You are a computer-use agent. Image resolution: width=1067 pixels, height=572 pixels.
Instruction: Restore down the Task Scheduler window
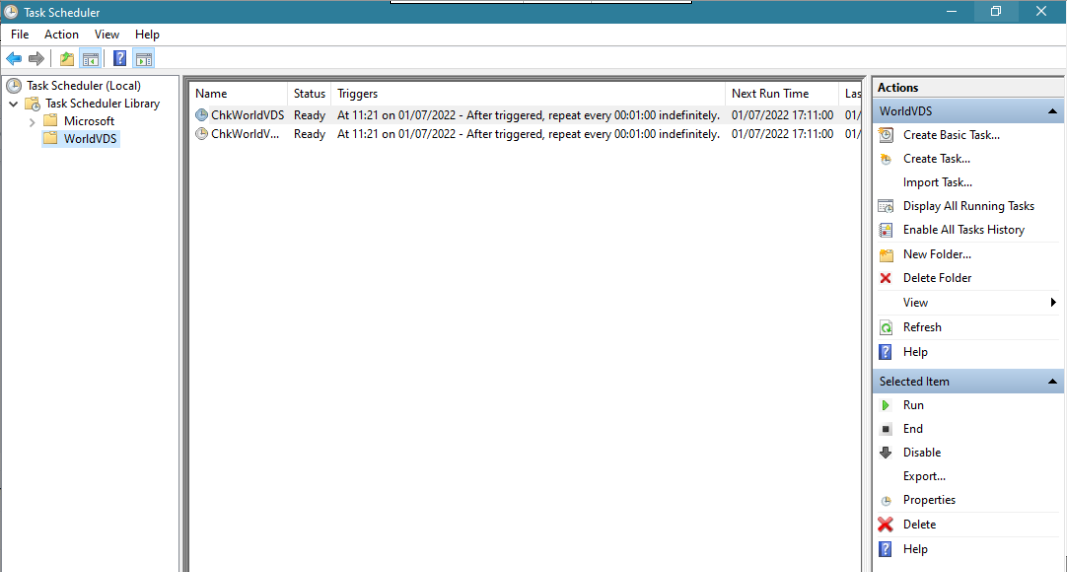point(996,11)
